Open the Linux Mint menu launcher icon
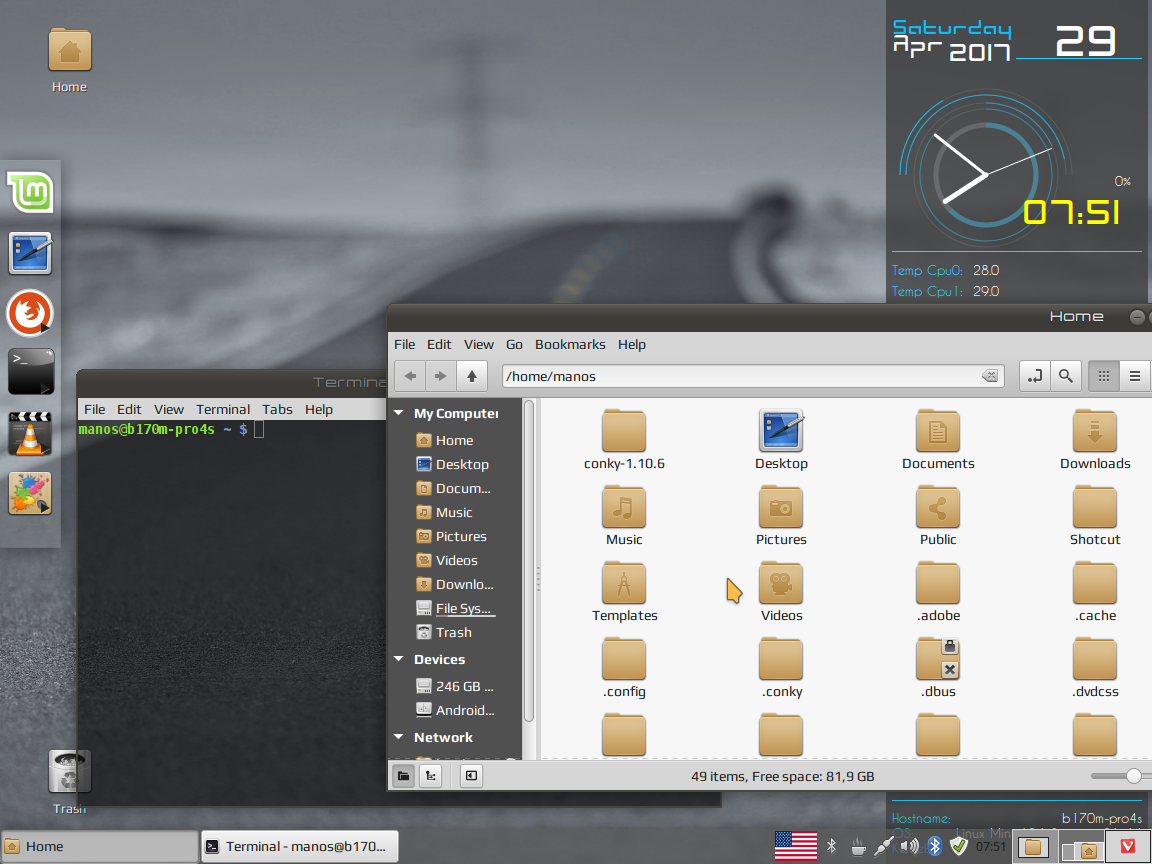This screenshot has height=864, width=1152. (30, 192)
